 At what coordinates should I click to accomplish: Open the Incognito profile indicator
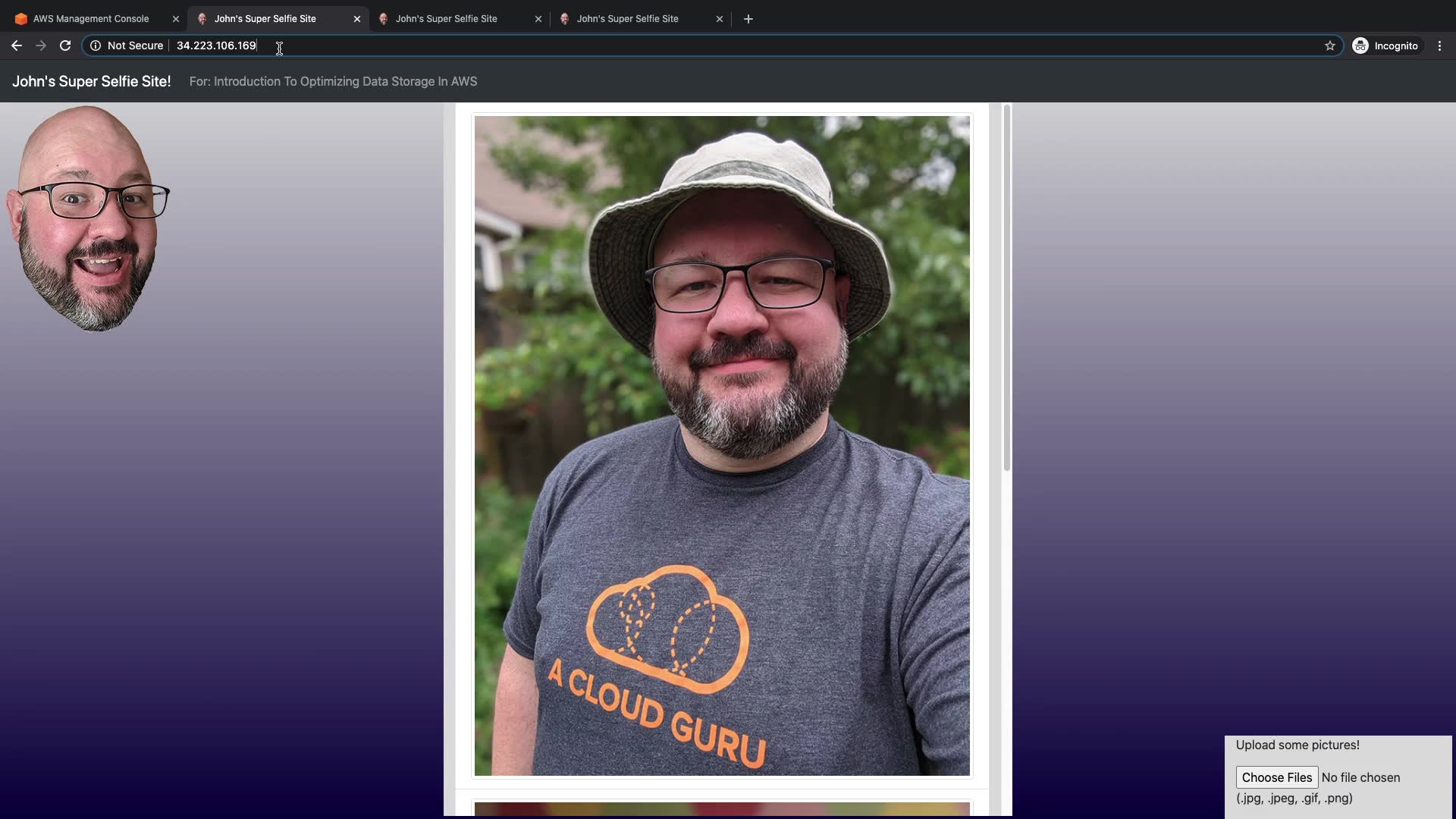point(1385,45)
